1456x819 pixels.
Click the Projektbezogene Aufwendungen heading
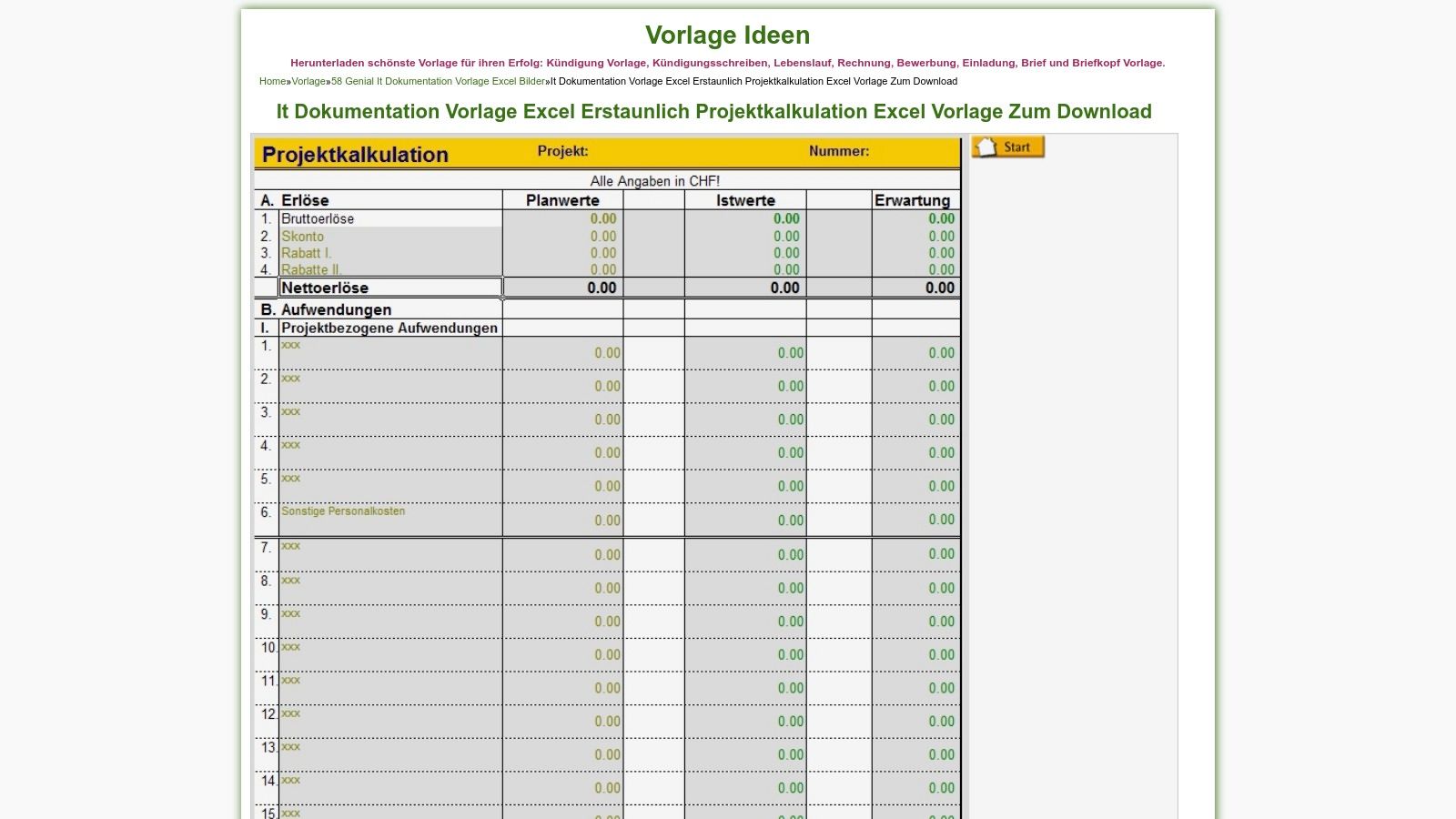pyautogui.click(x=389, y=328)
